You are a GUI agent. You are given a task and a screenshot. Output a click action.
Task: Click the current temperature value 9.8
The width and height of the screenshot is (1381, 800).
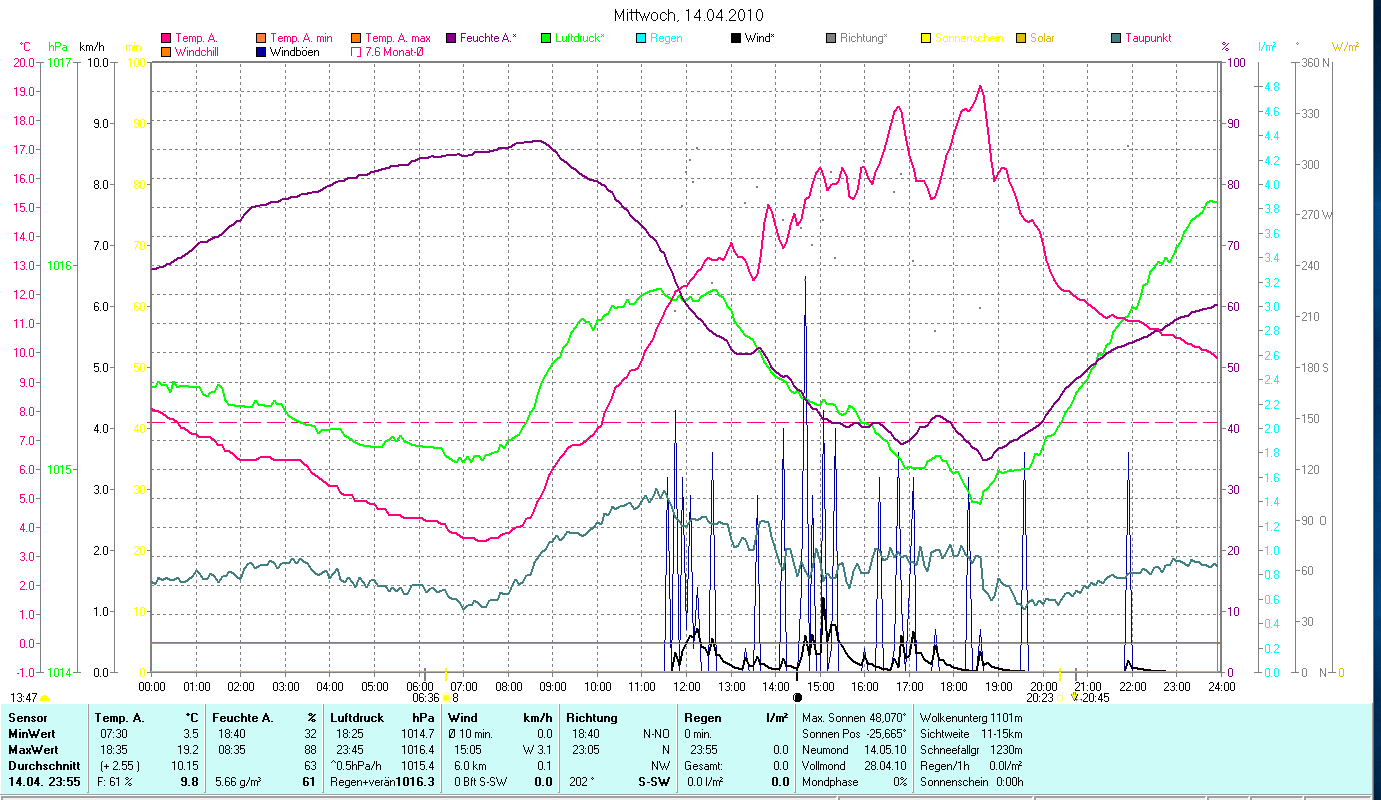click(x=190, y=782)
